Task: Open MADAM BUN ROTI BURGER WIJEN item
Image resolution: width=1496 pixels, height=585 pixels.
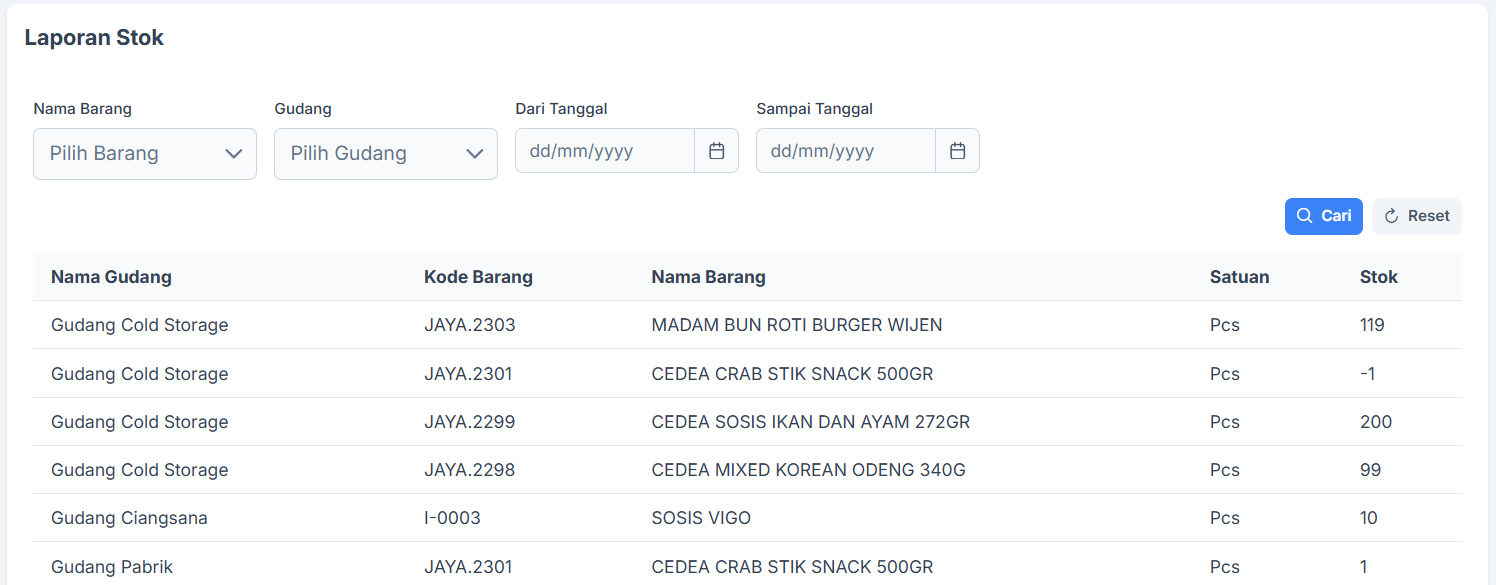Action: 796,324
